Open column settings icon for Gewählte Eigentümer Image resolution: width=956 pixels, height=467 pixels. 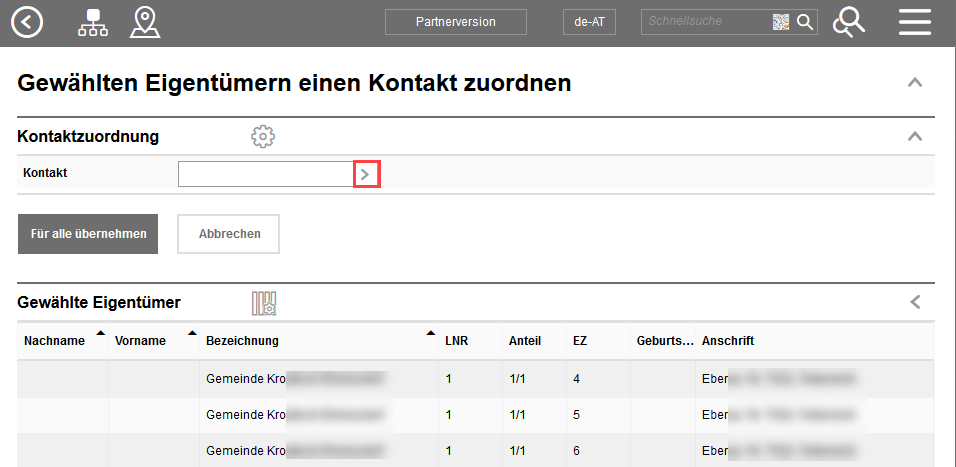(x=264, y=303)
